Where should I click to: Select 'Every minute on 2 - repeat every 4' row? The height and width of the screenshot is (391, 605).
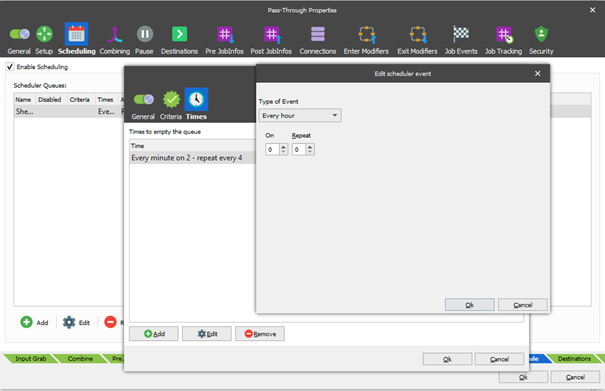[193, 158]
